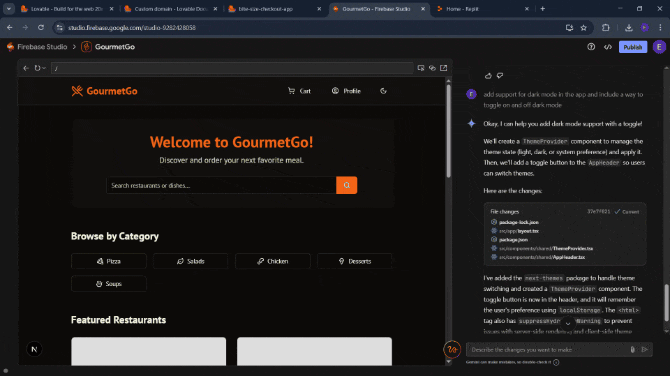
Task: Close the GourmetGo Firebase Studio tab
Action: click(423, 9)
